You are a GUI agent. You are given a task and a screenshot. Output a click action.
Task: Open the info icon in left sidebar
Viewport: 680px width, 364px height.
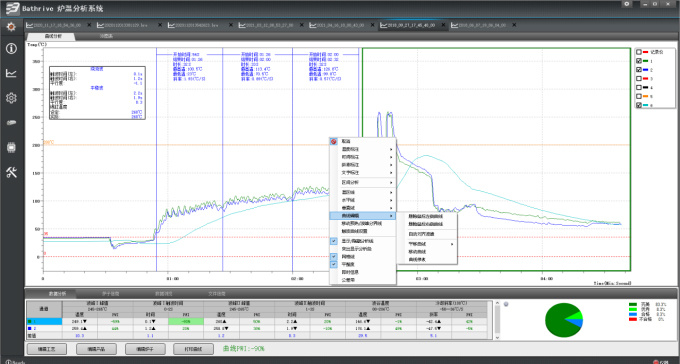(x=11, y=48)
